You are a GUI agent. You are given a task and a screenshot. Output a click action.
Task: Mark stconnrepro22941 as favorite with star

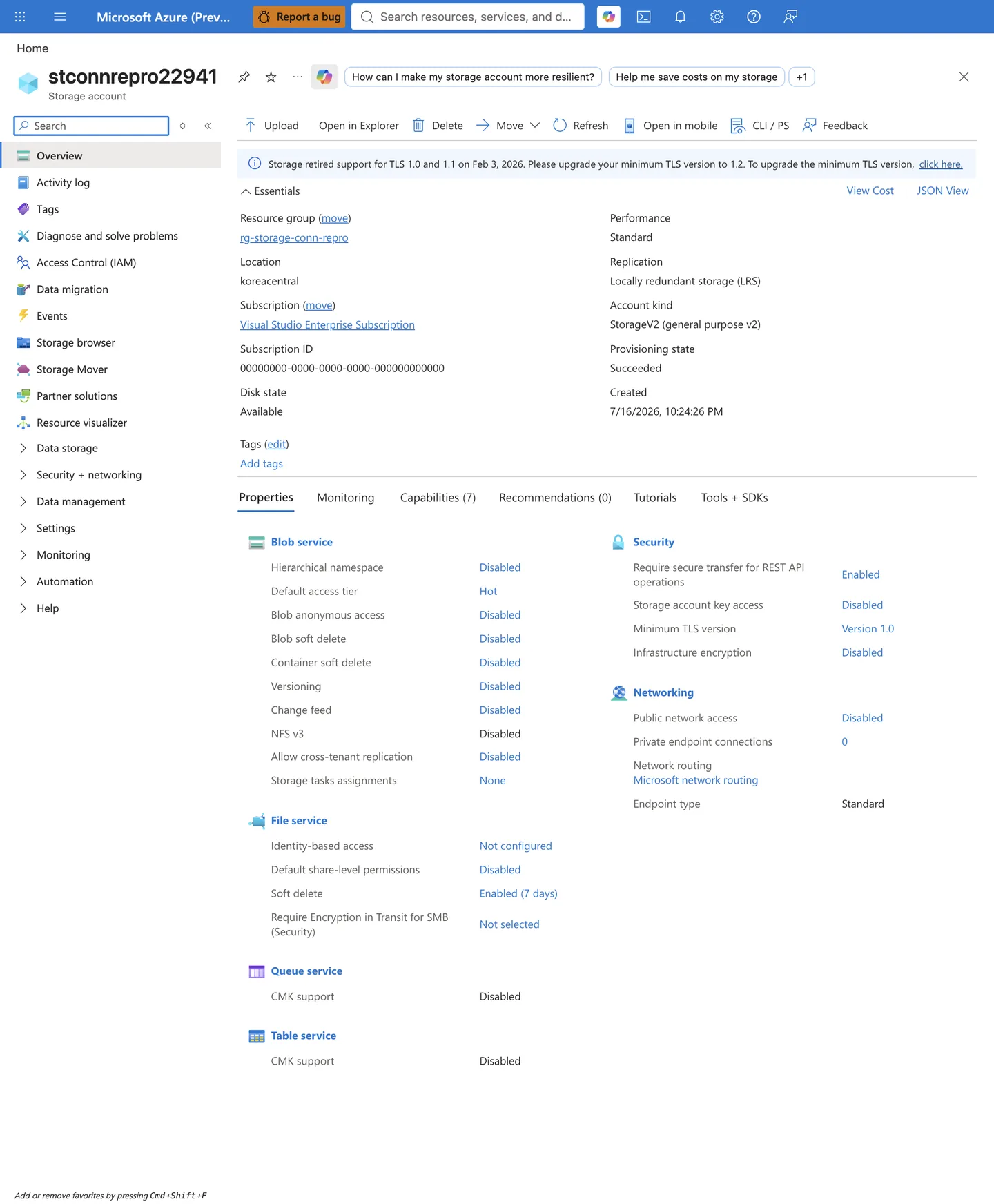coord(271,77)
